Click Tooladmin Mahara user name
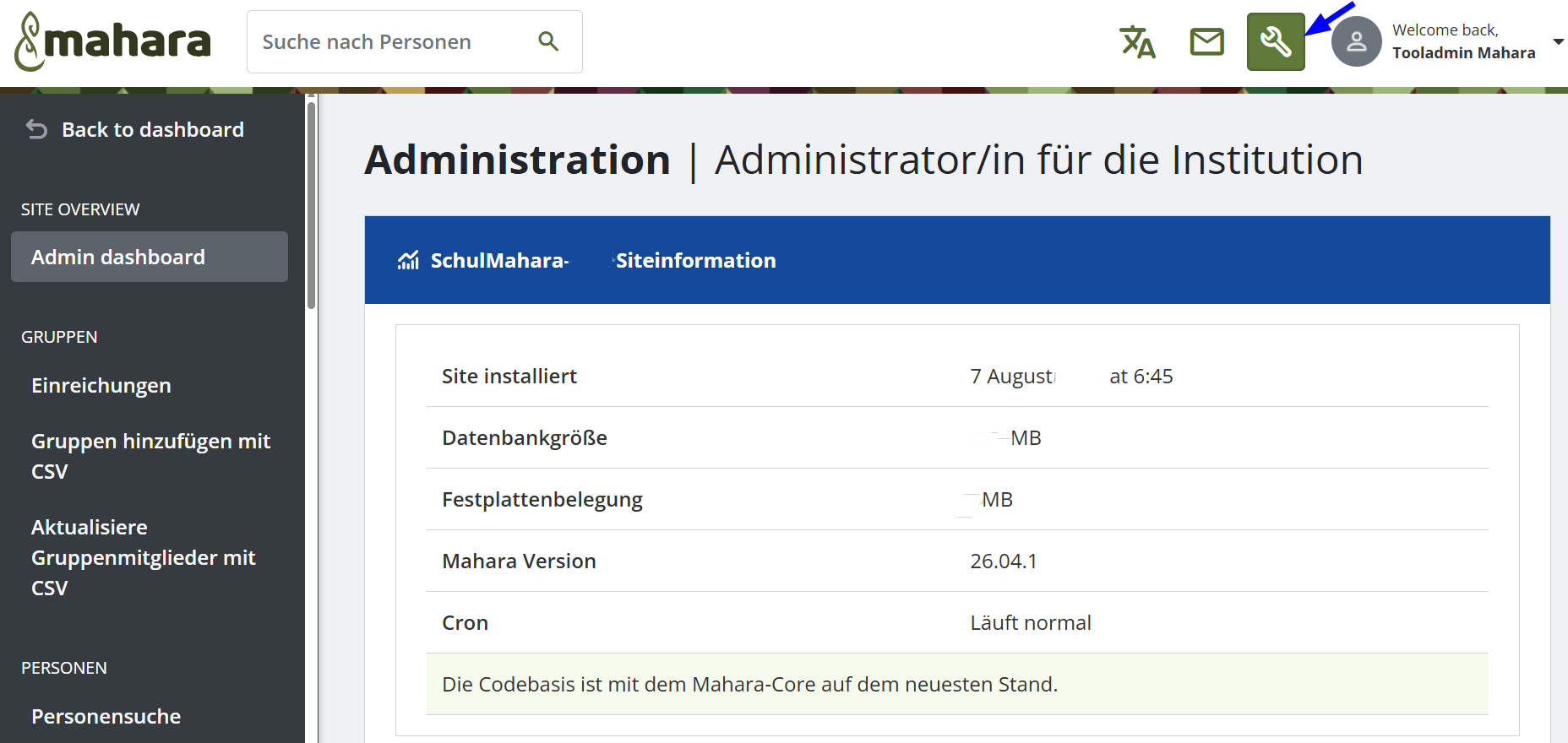 point(1463,52)
